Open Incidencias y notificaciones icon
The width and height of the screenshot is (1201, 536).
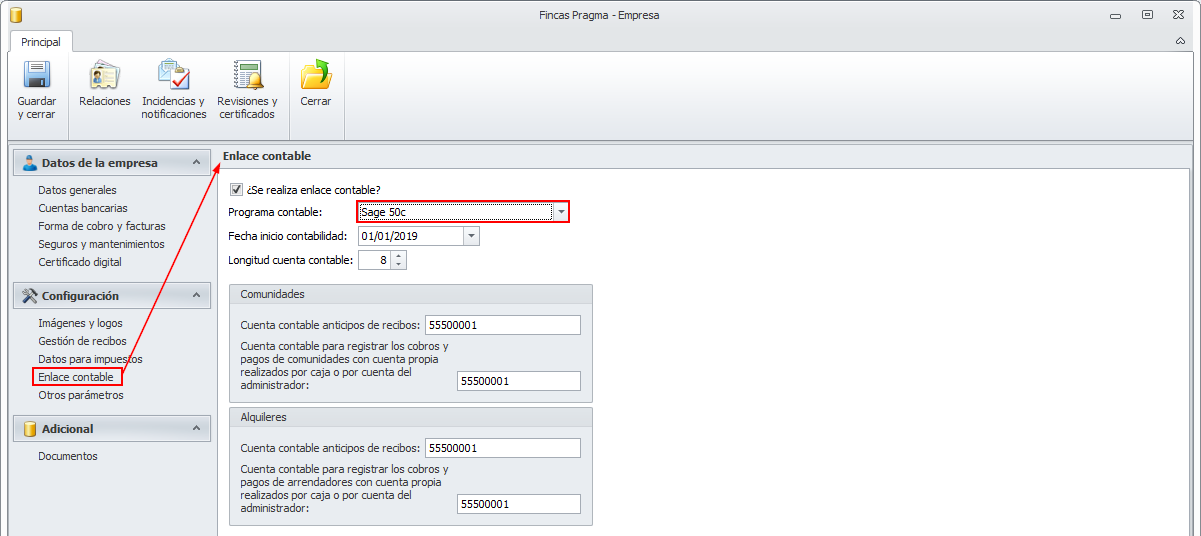click(173, 75)
